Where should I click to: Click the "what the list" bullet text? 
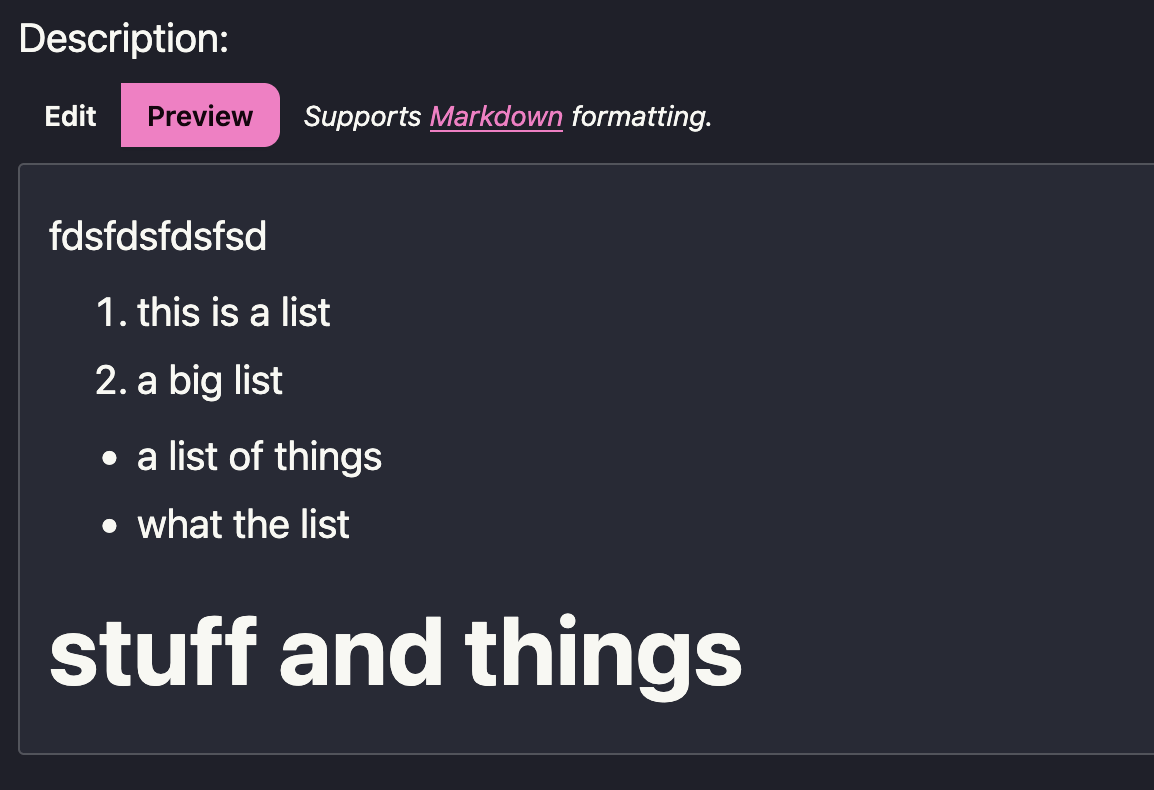click(x=243, y=525)
